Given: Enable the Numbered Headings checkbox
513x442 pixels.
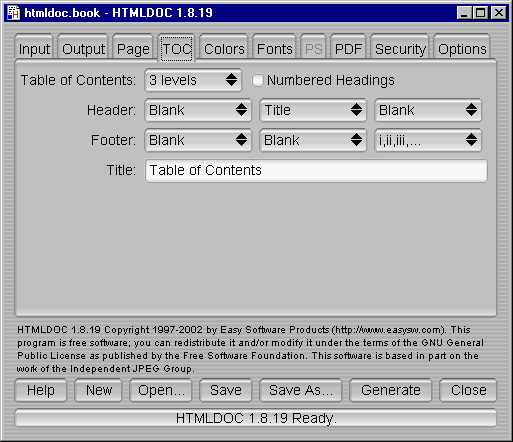Looking at the screenshot, I should 257,80.
